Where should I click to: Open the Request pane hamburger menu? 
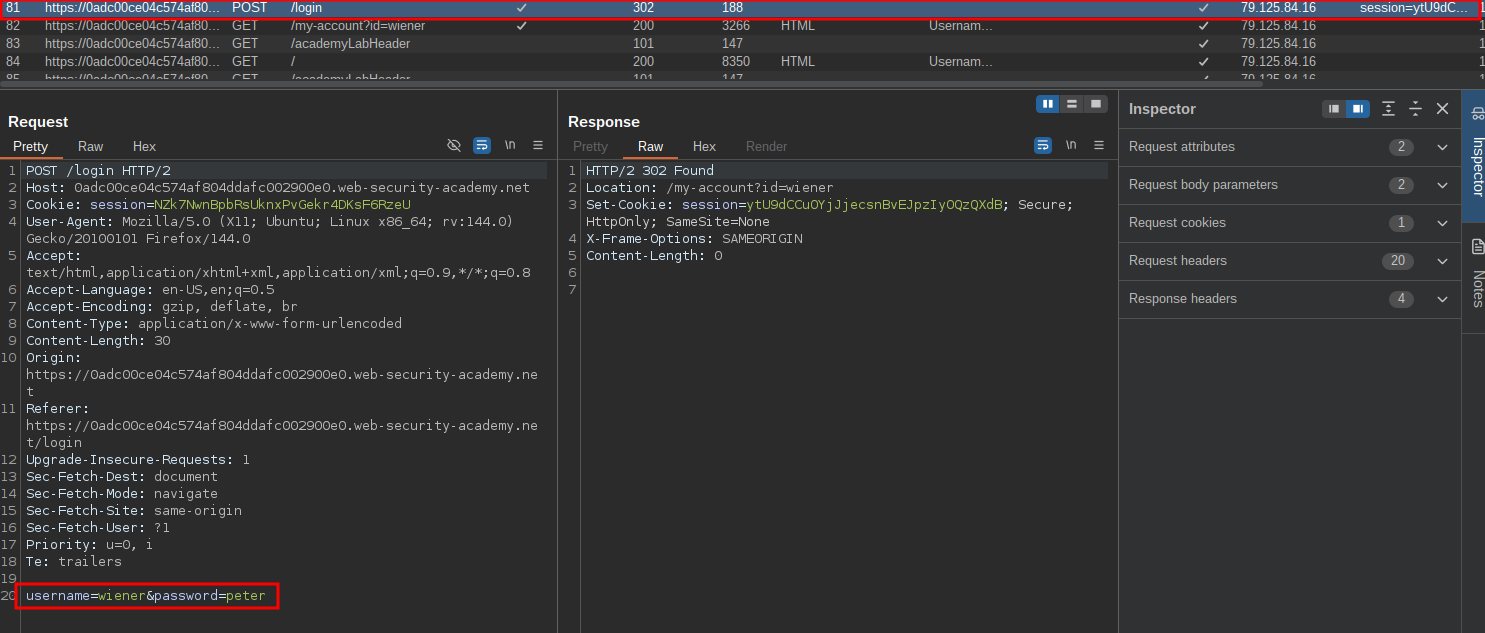tap(538, 146)
